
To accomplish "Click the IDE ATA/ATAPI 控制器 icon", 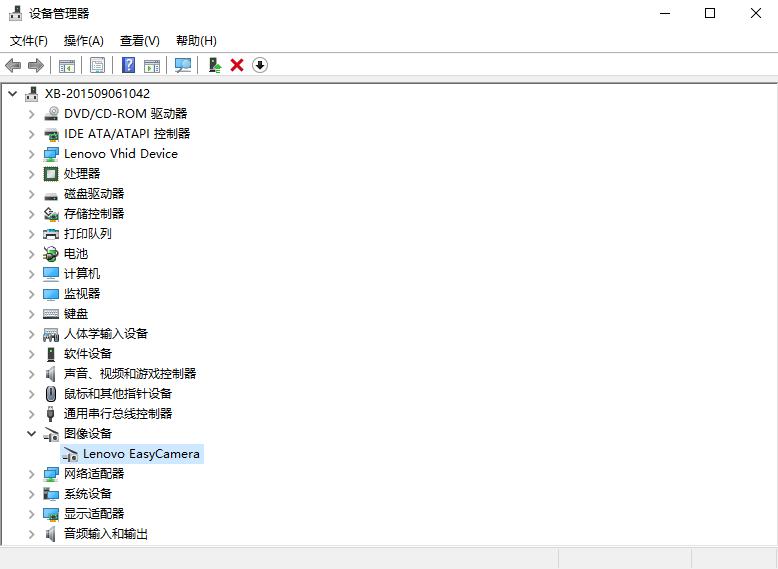I will tap(51, 134).
